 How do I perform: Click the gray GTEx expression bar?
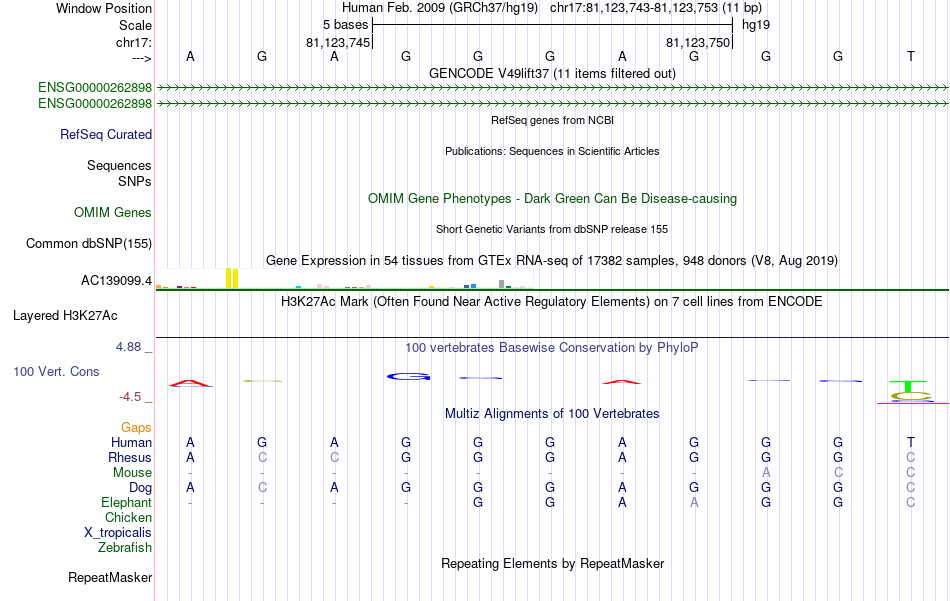[x=501, y=284]
